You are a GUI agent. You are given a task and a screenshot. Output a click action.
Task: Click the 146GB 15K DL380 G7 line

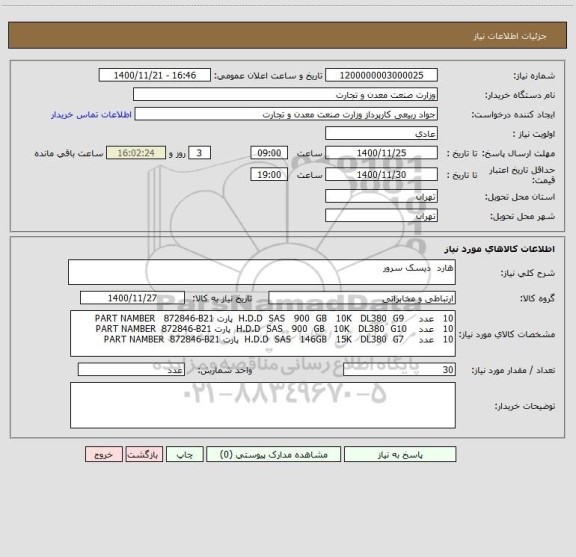point(278,339)
